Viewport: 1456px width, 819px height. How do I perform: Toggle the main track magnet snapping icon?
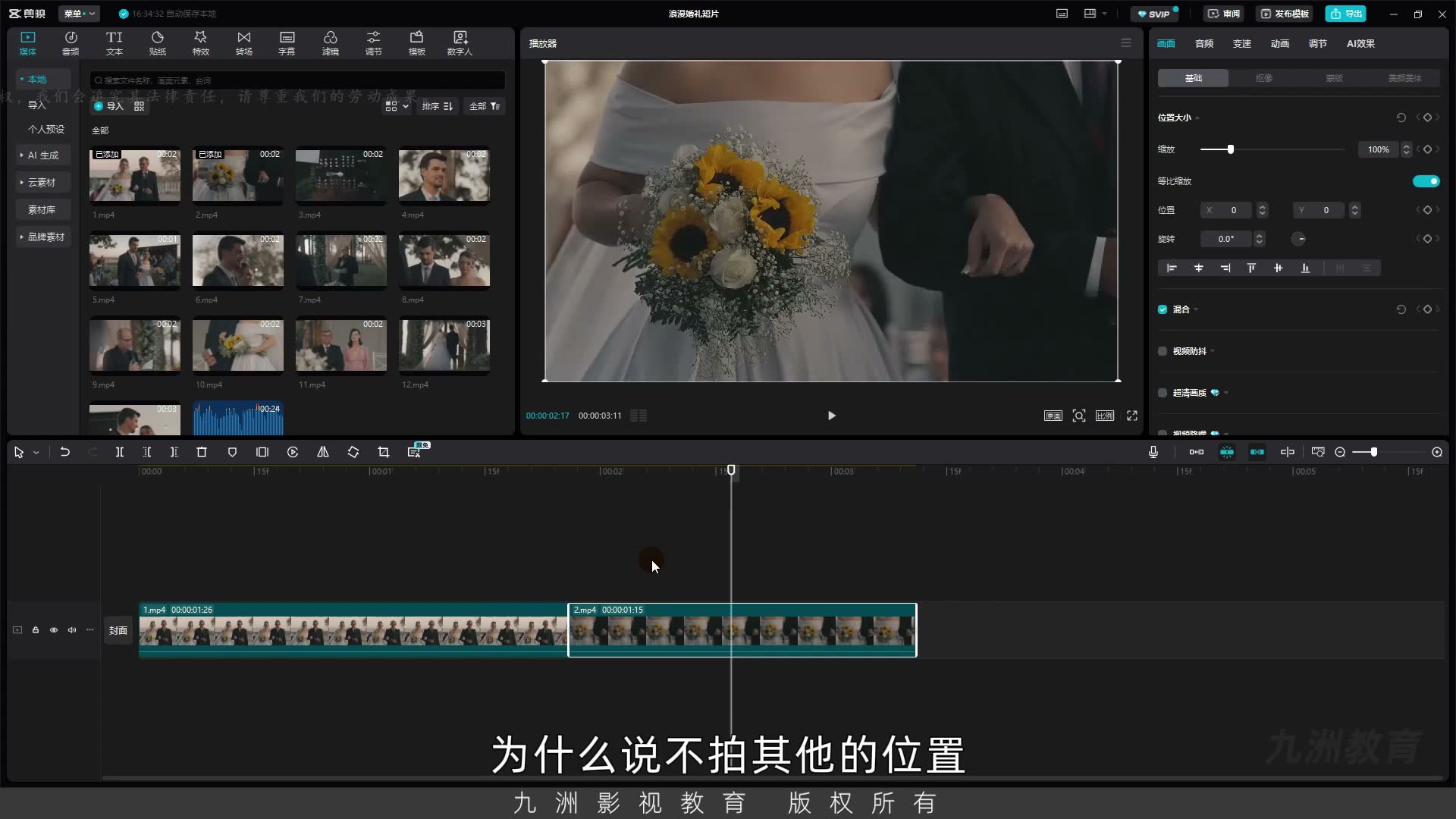pos(1197,452)
